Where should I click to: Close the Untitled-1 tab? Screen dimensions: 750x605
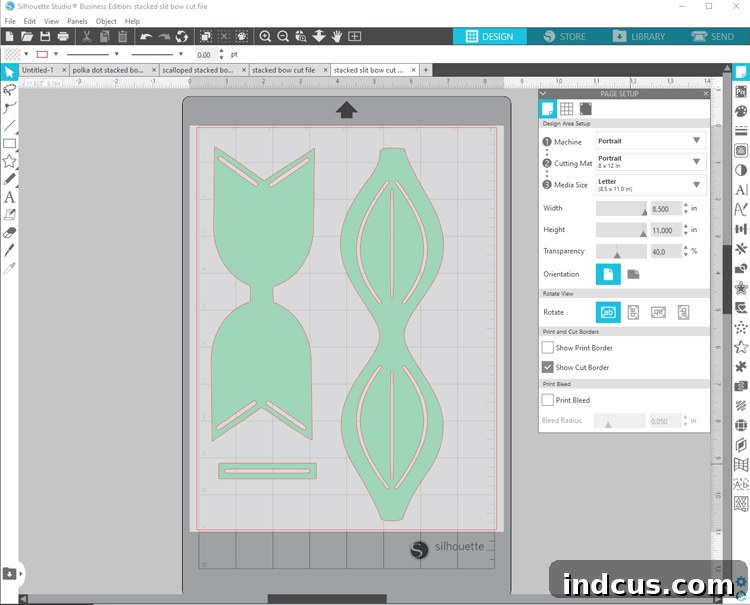coord(64,70)
